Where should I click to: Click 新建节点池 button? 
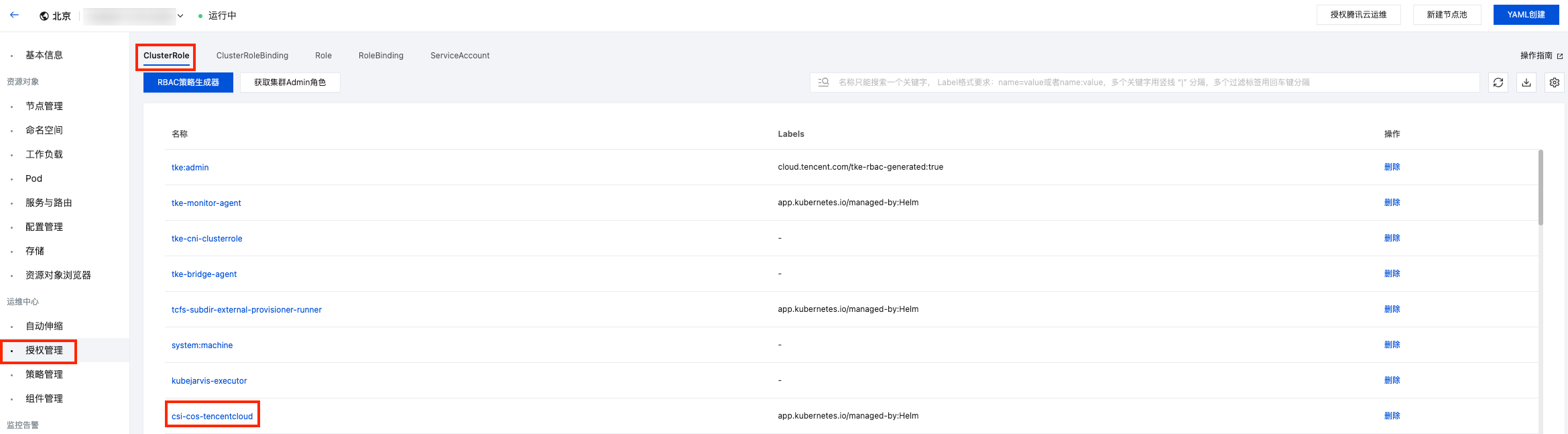tap(1447, 15)
